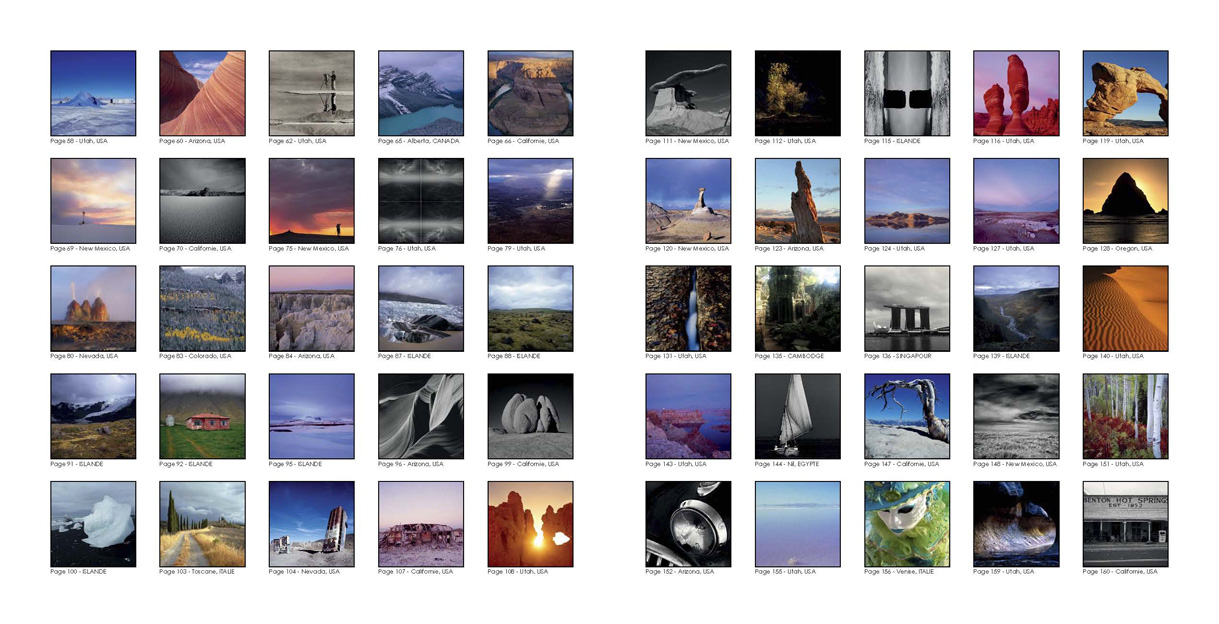Click the "Page 135 - CAMBODGE" caption text
This screenshot has width=1219, height=624.
(790, 356)
